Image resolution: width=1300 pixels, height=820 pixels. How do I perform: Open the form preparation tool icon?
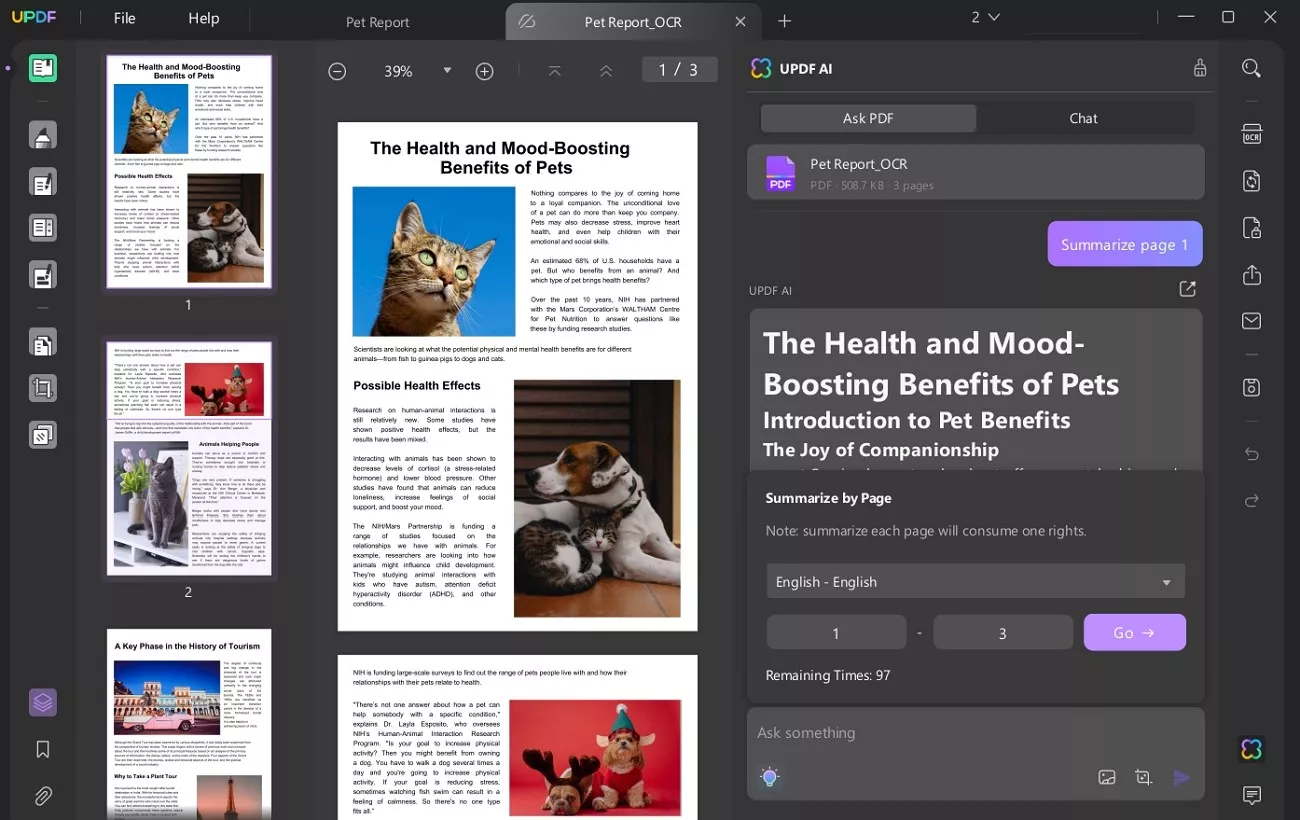pyautogui.click(x=43, y=274)
